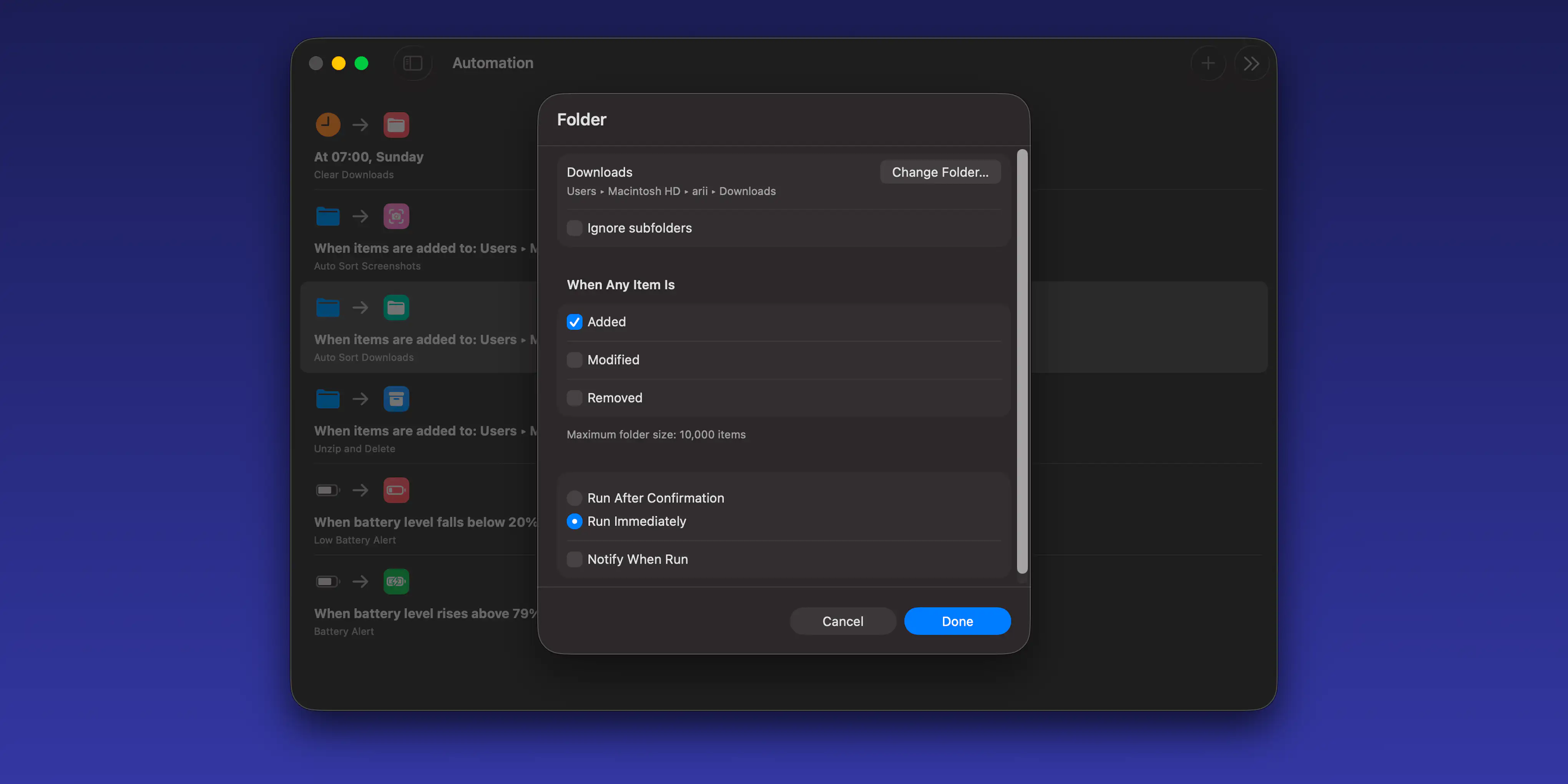
Task: Toggle the sidebar button in the toolbar
Action: (413, 63)
